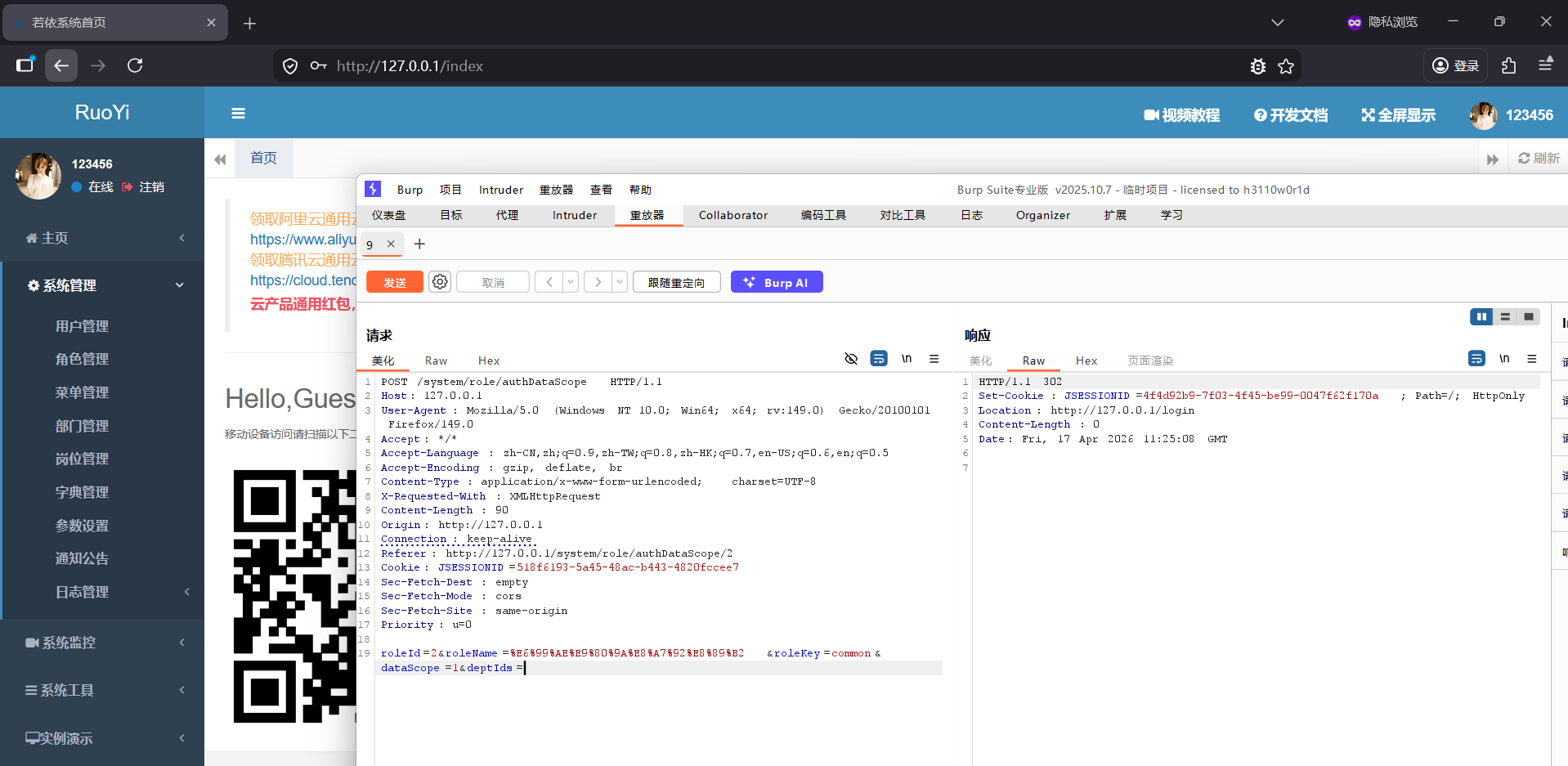
Task: Click 全屏显示 fullscreen toggle
Action: [1398, 115]
